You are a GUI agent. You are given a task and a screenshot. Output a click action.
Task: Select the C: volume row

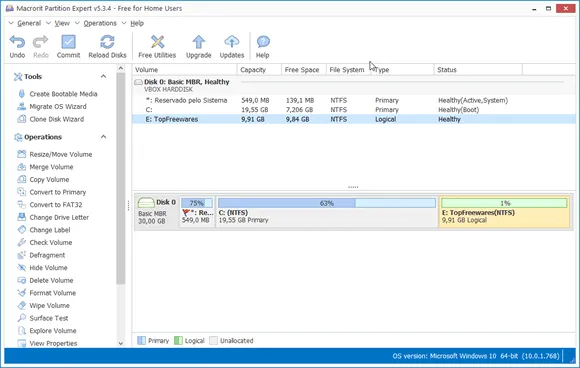click(353, 109)
